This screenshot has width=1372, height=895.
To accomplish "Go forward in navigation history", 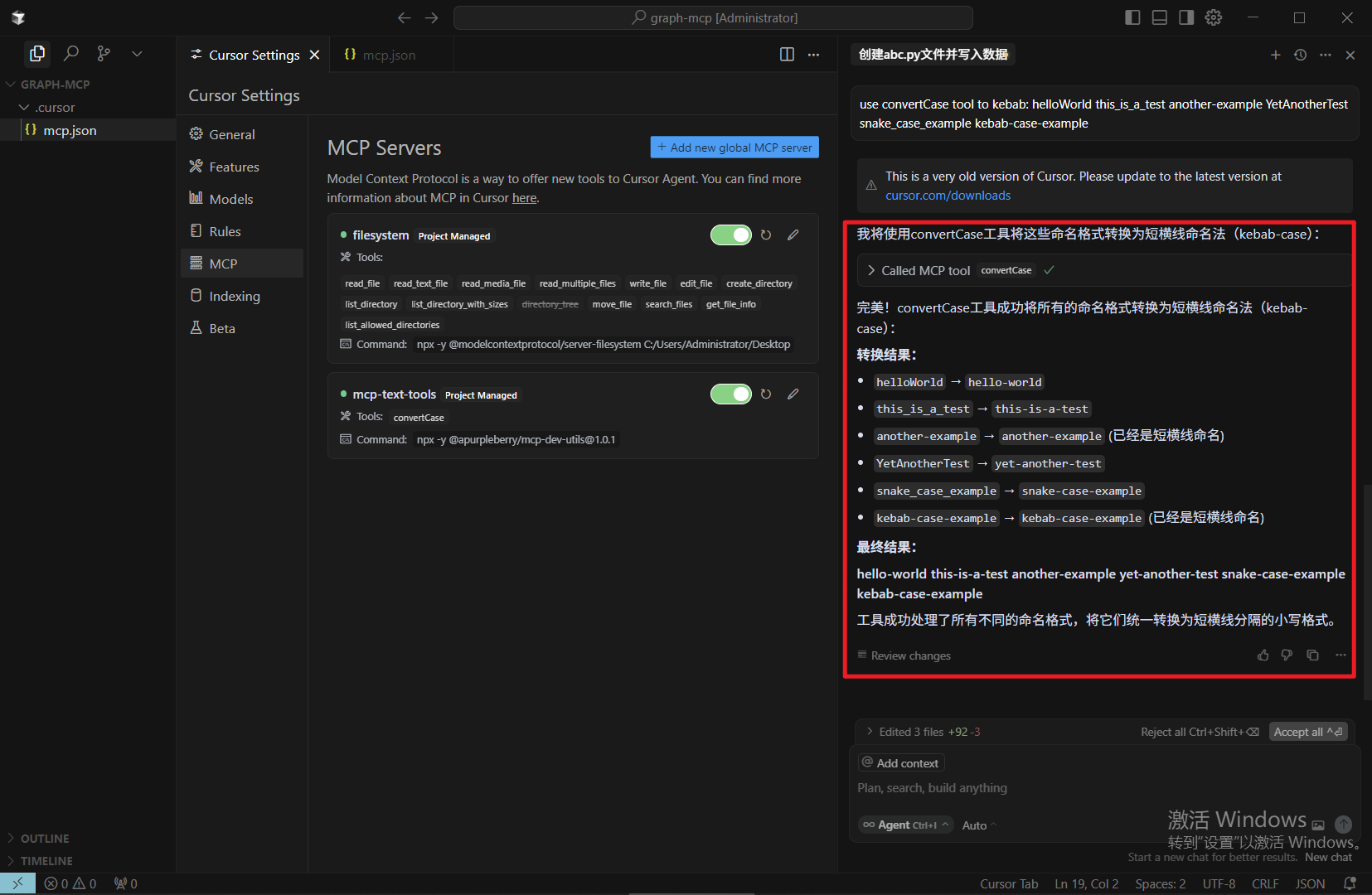I will click(432, 17).
